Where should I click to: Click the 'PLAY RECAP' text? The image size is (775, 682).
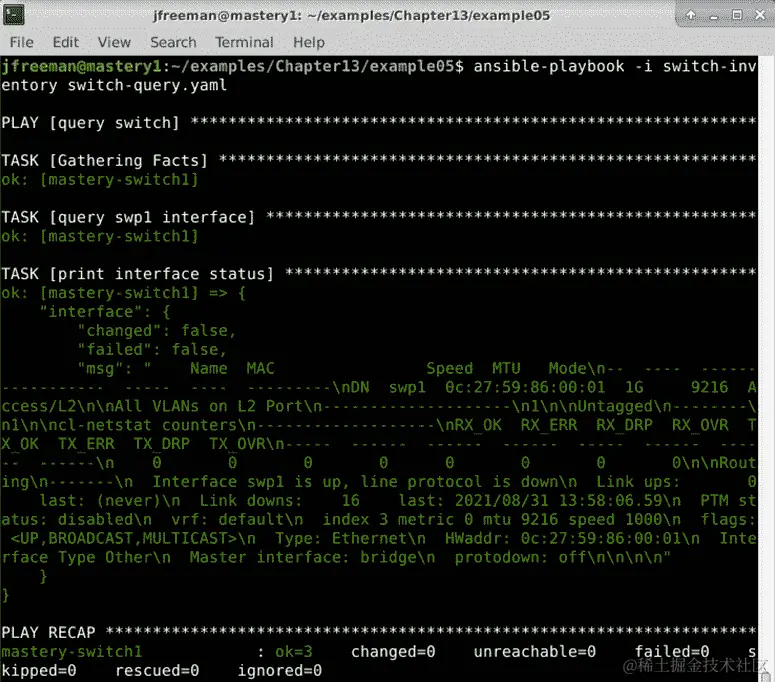pos(48,632)
